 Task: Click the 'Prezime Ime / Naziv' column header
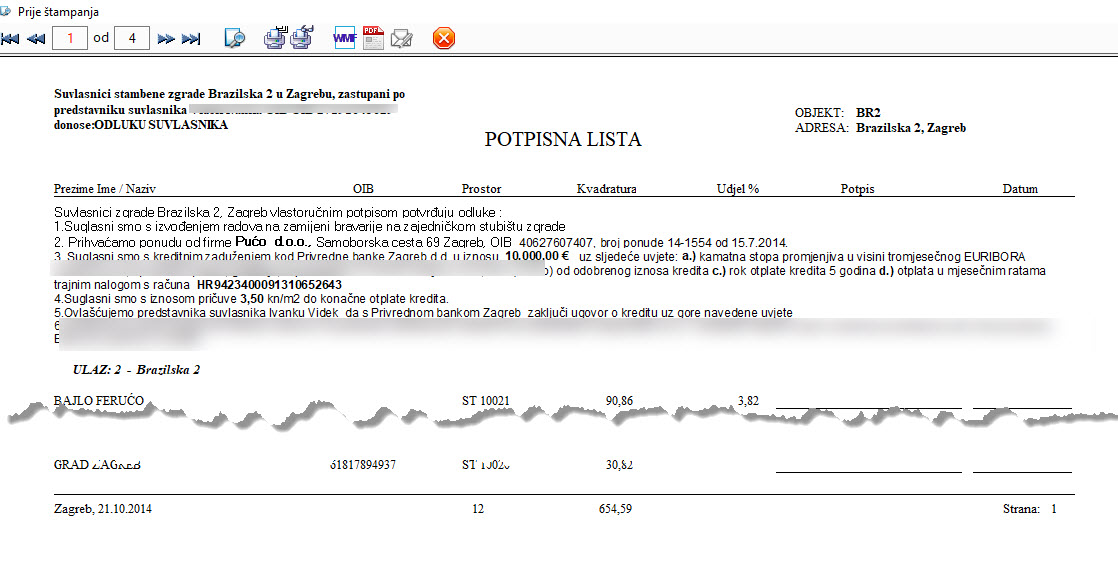(x=105, y=190)
